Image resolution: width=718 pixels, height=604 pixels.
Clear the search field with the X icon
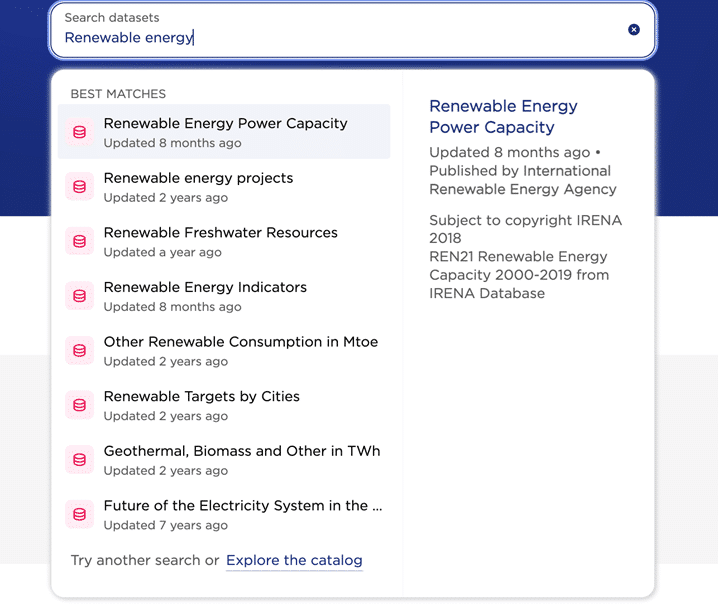[634, 30]
